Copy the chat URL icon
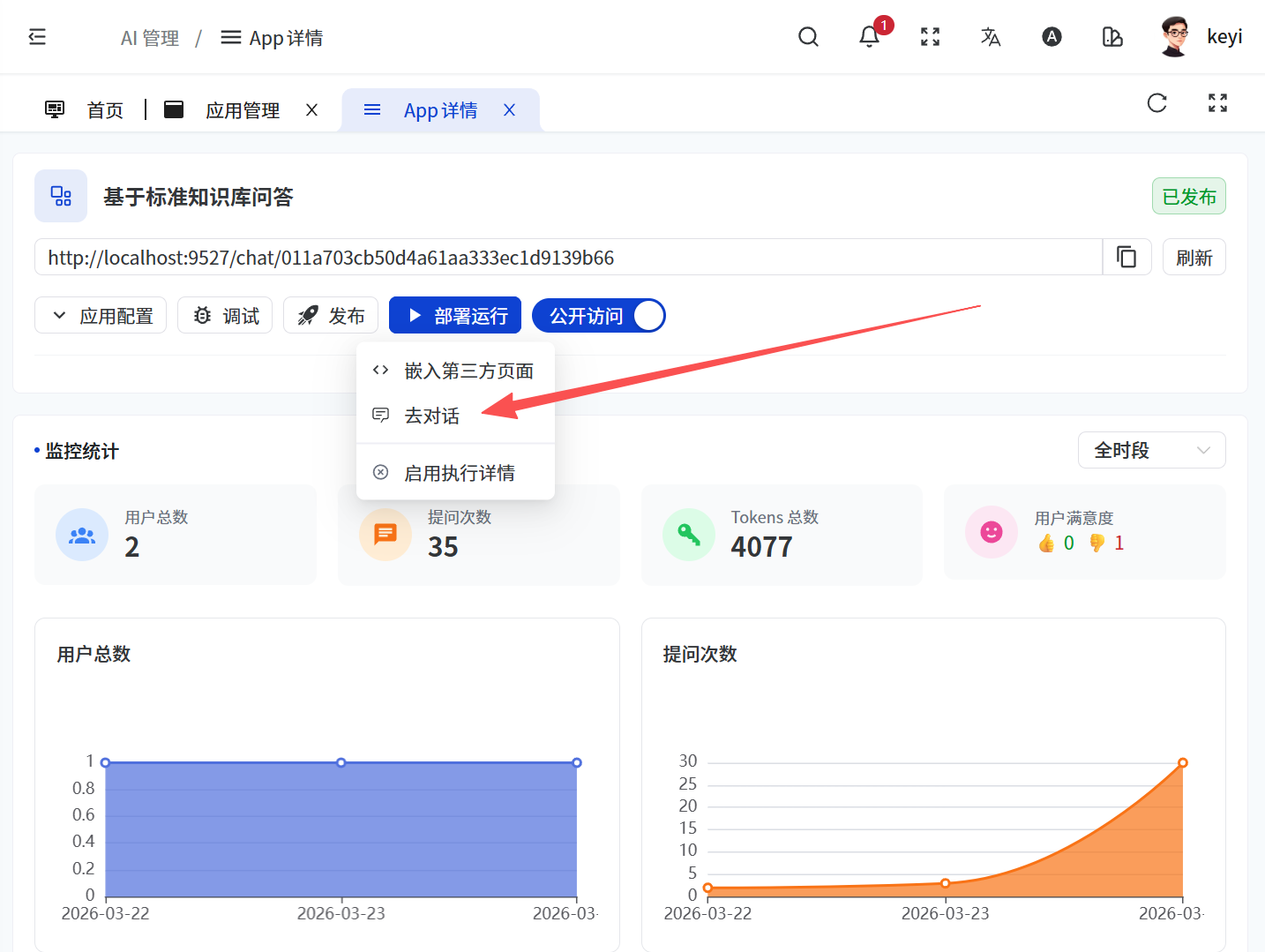1265x952 pixels. [x=1127, y=257]
